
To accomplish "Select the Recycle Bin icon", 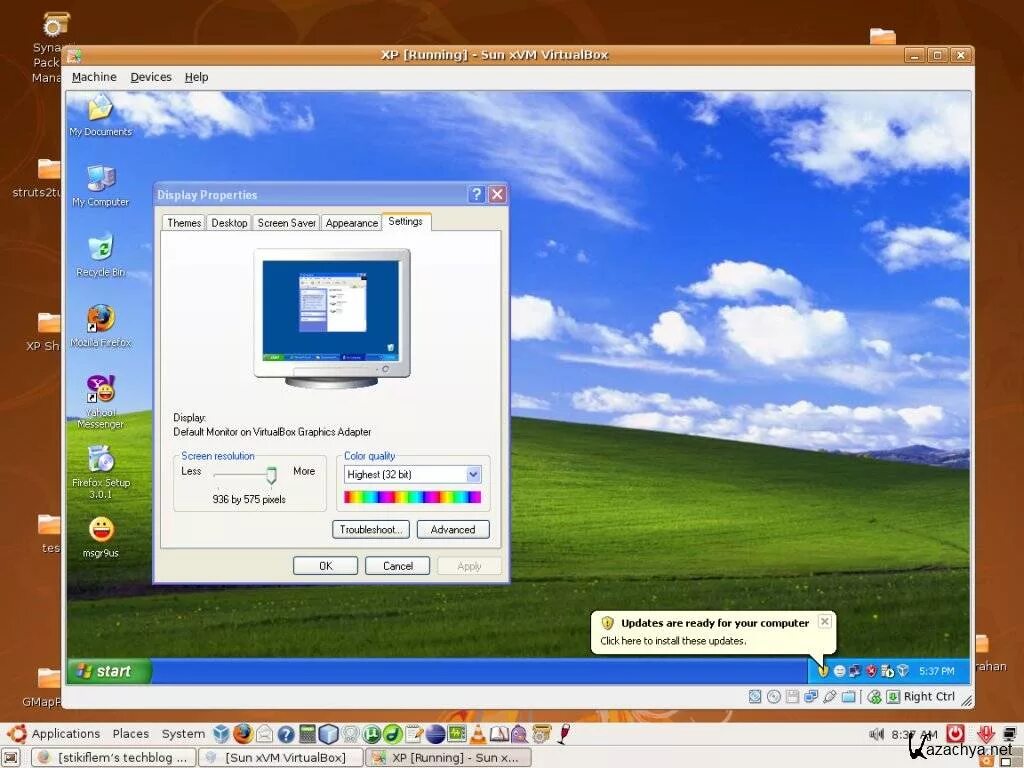I will point(101,256).
